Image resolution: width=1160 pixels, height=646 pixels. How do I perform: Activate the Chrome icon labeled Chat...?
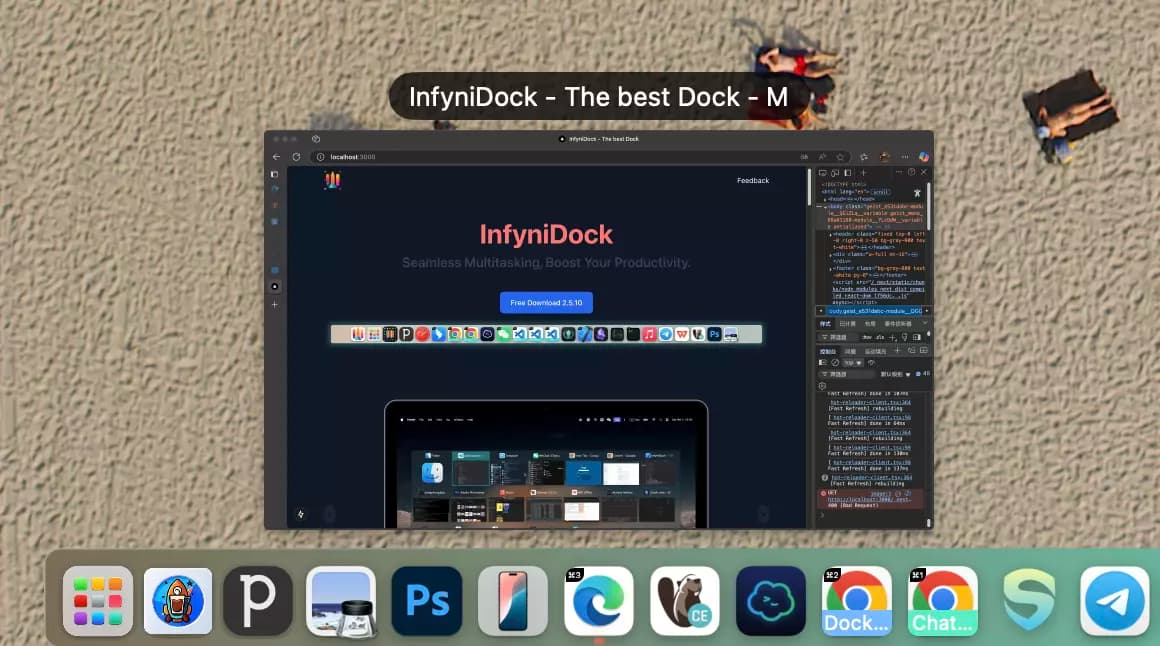click(x=942, y=601)
